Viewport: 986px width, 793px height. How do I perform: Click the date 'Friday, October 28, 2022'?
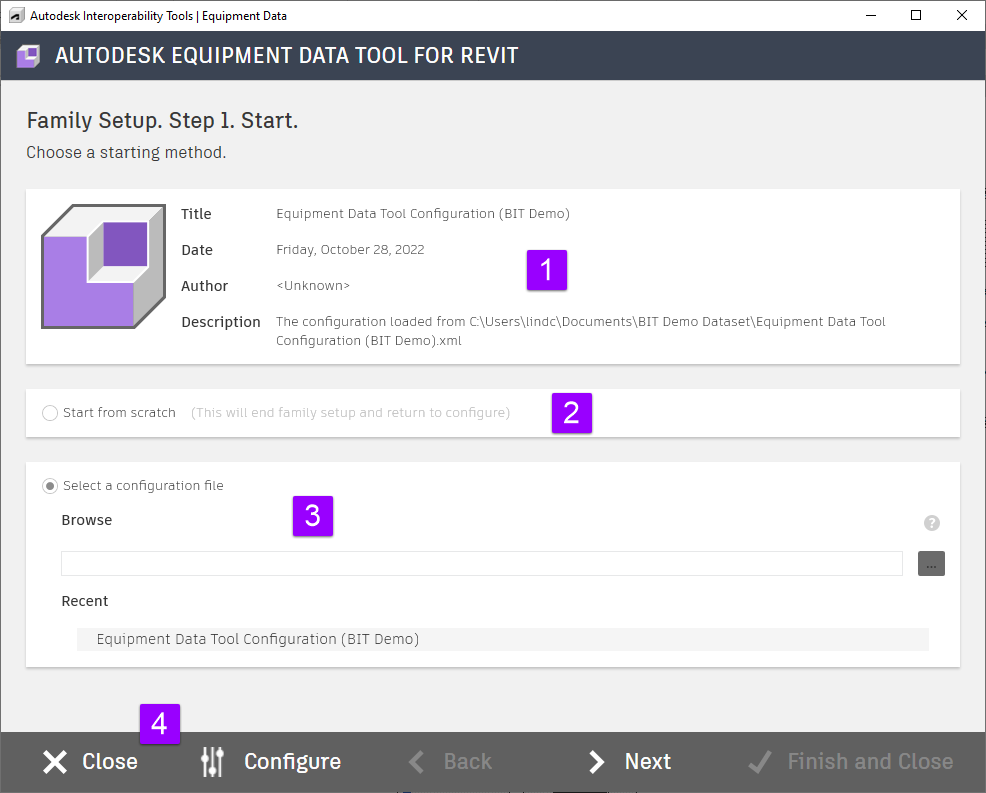coord(350,250)
